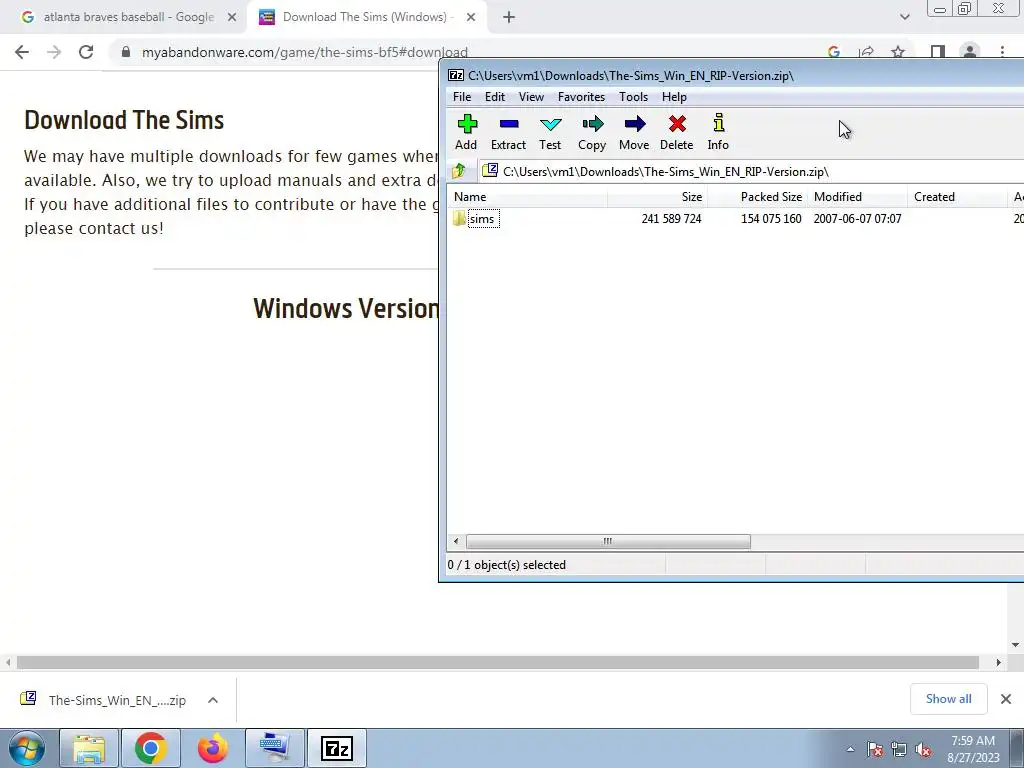
Task: Click the 7-Zip list scroll left arrow
Action: [x=456, y=541]
